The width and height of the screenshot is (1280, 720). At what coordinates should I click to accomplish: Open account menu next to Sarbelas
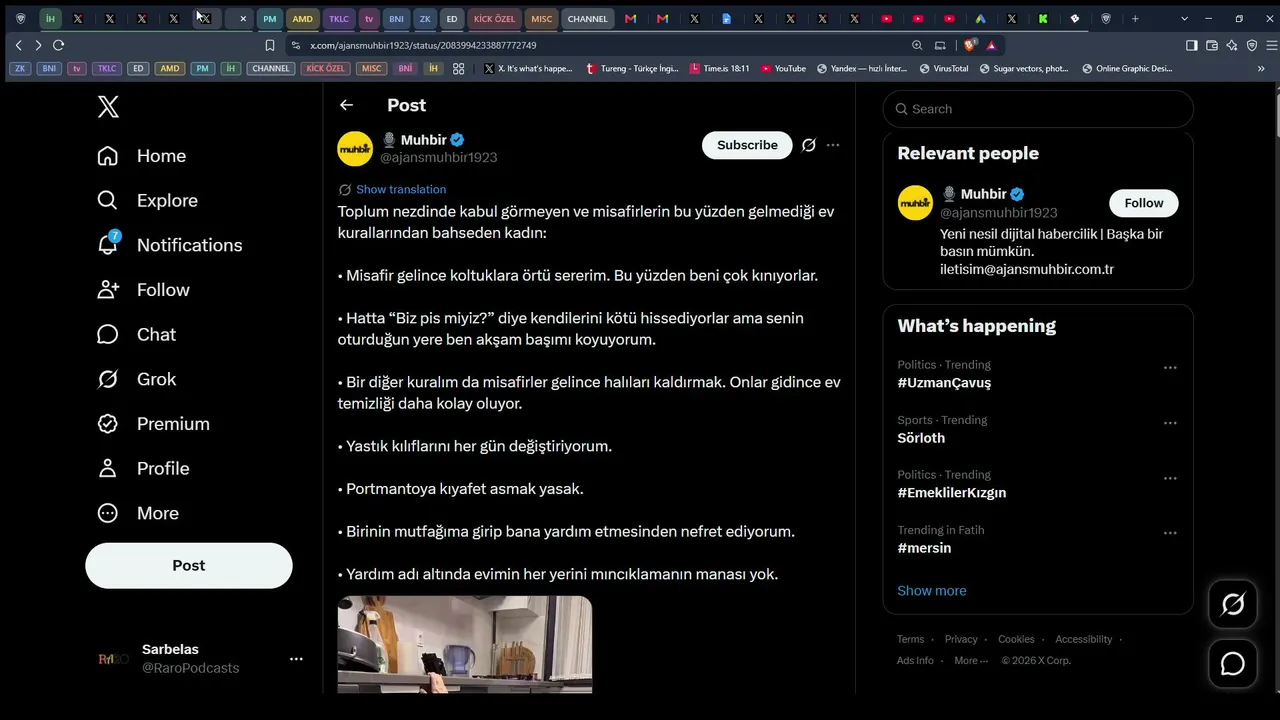coord(296,659)
